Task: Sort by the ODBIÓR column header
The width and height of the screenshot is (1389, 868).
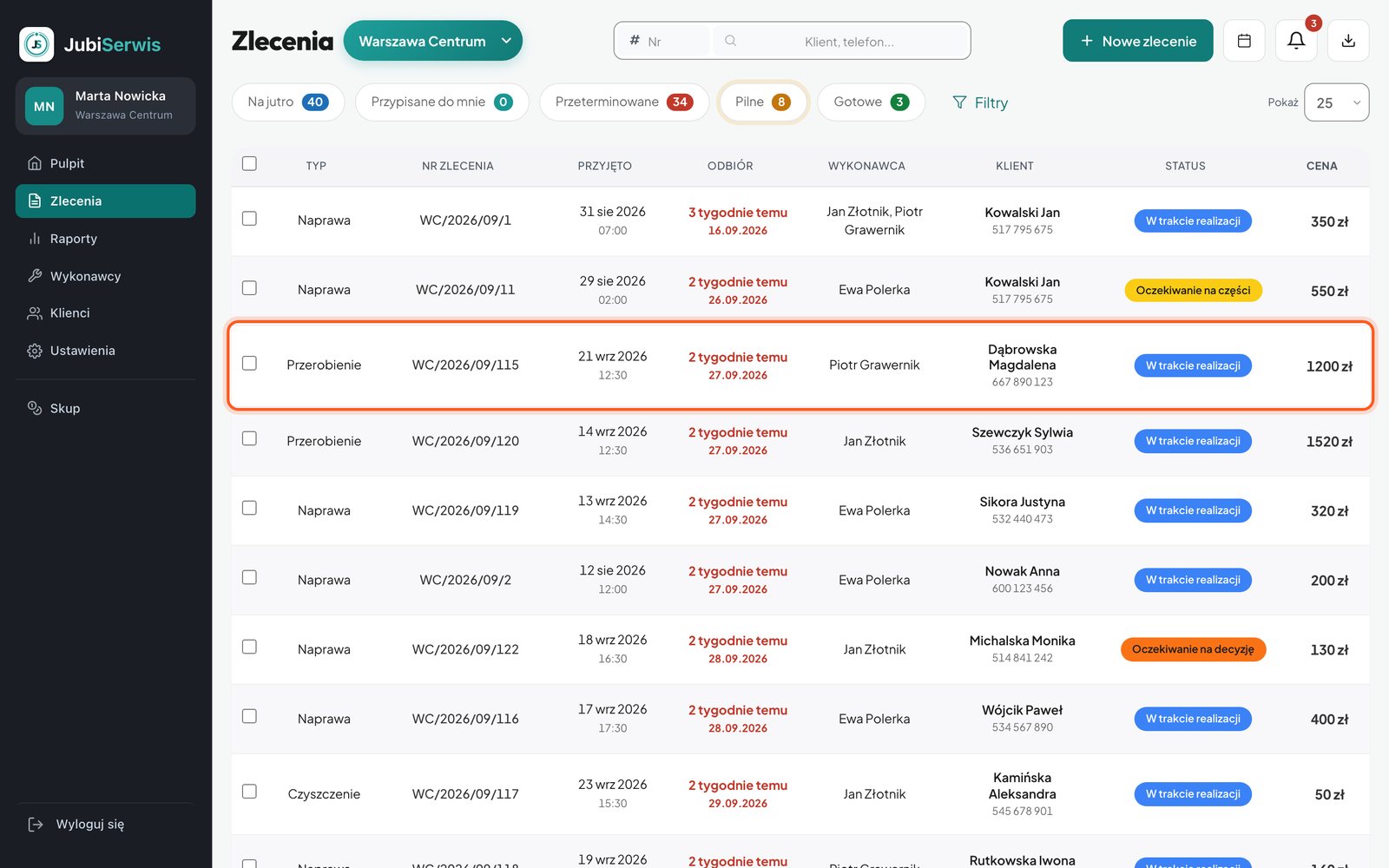Action: [x=730, y=166]
